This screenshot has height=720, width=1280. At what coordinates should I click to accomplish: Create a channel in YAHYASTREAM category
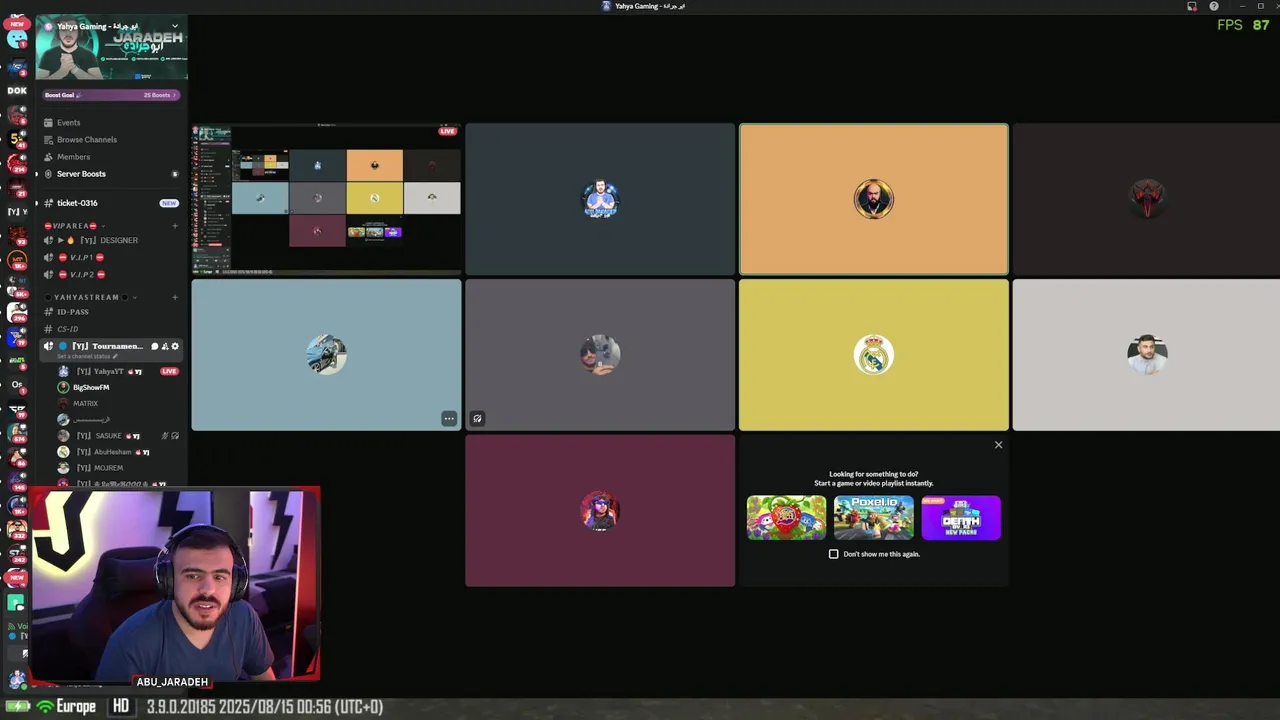(x=175, y=297)
